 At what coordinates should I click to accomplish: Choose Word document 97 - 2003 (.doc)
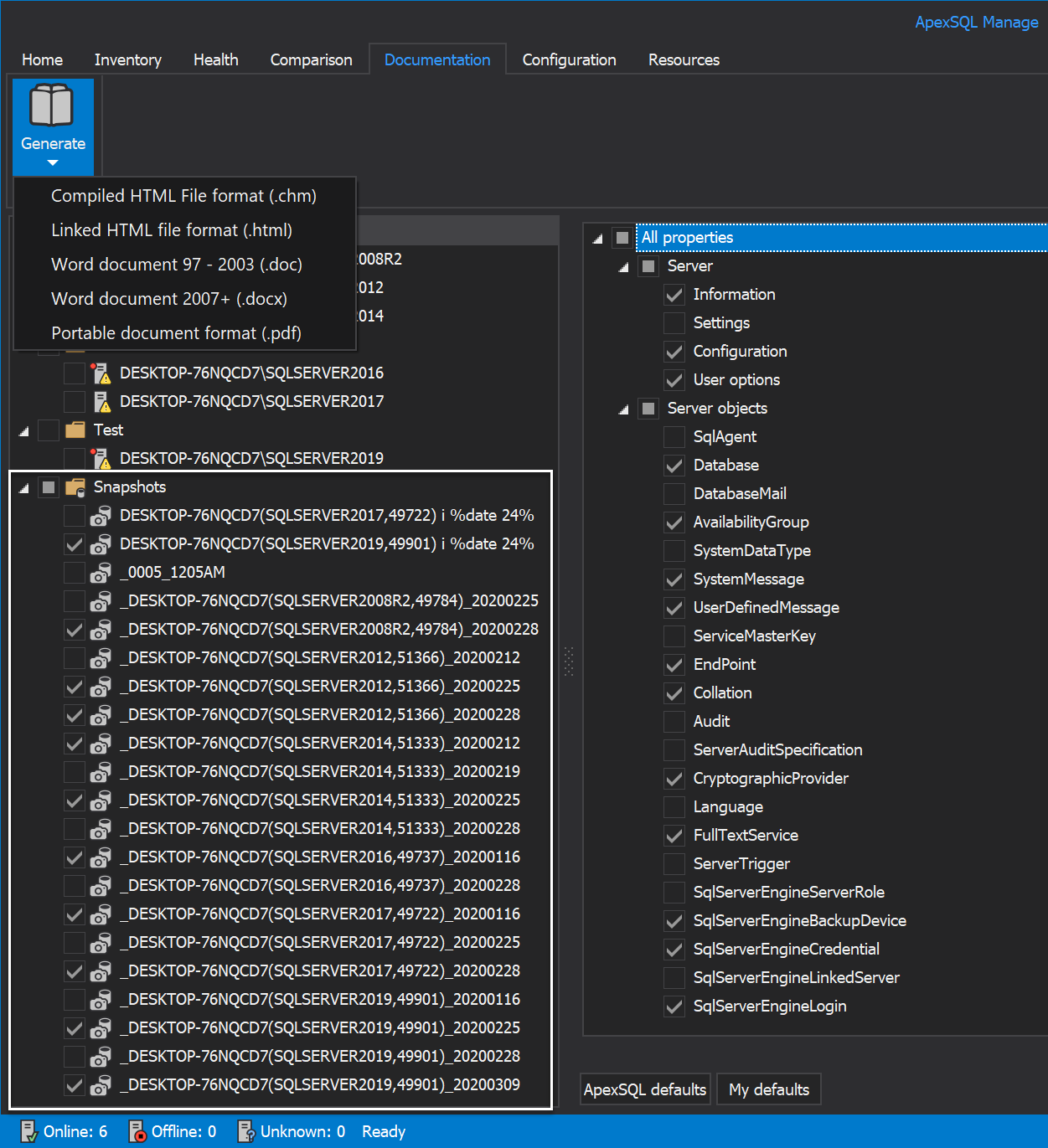point(184,265)
